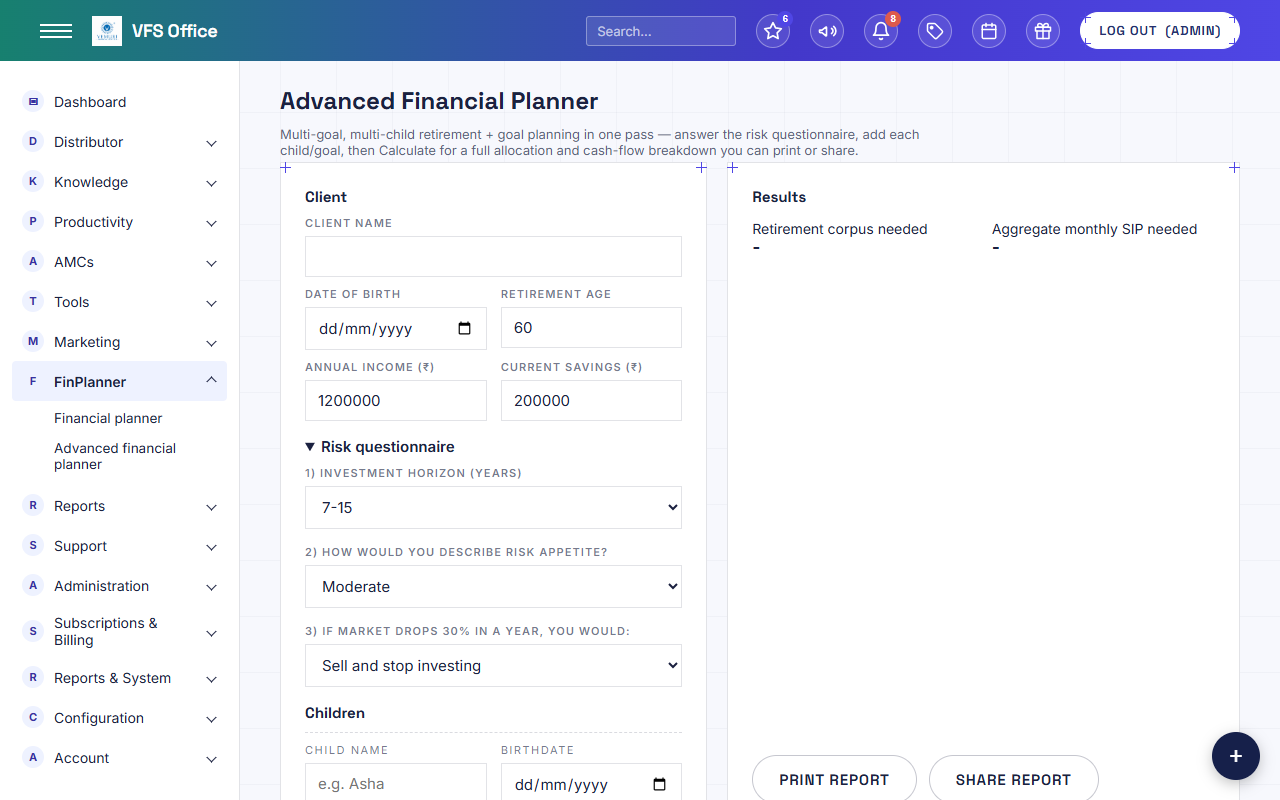Viewport: 1280px width, 800px height.
Task: Click the LOG OUT (ADMIN) button
Action: point(1160,31)
